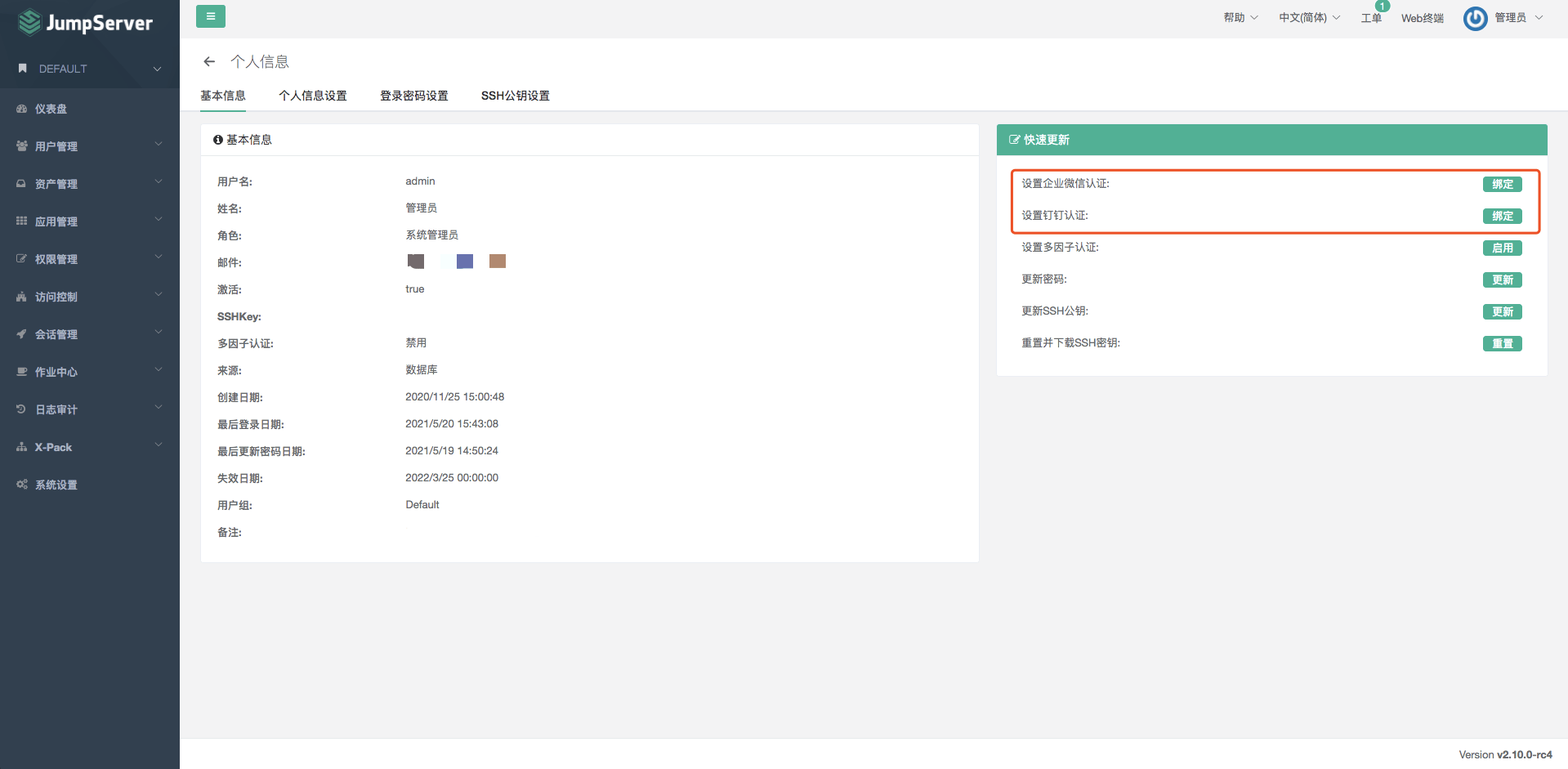The image size is (1568, 769).
Task: Expand the 用户管理 sidebar menu
Action: point(90,146)
